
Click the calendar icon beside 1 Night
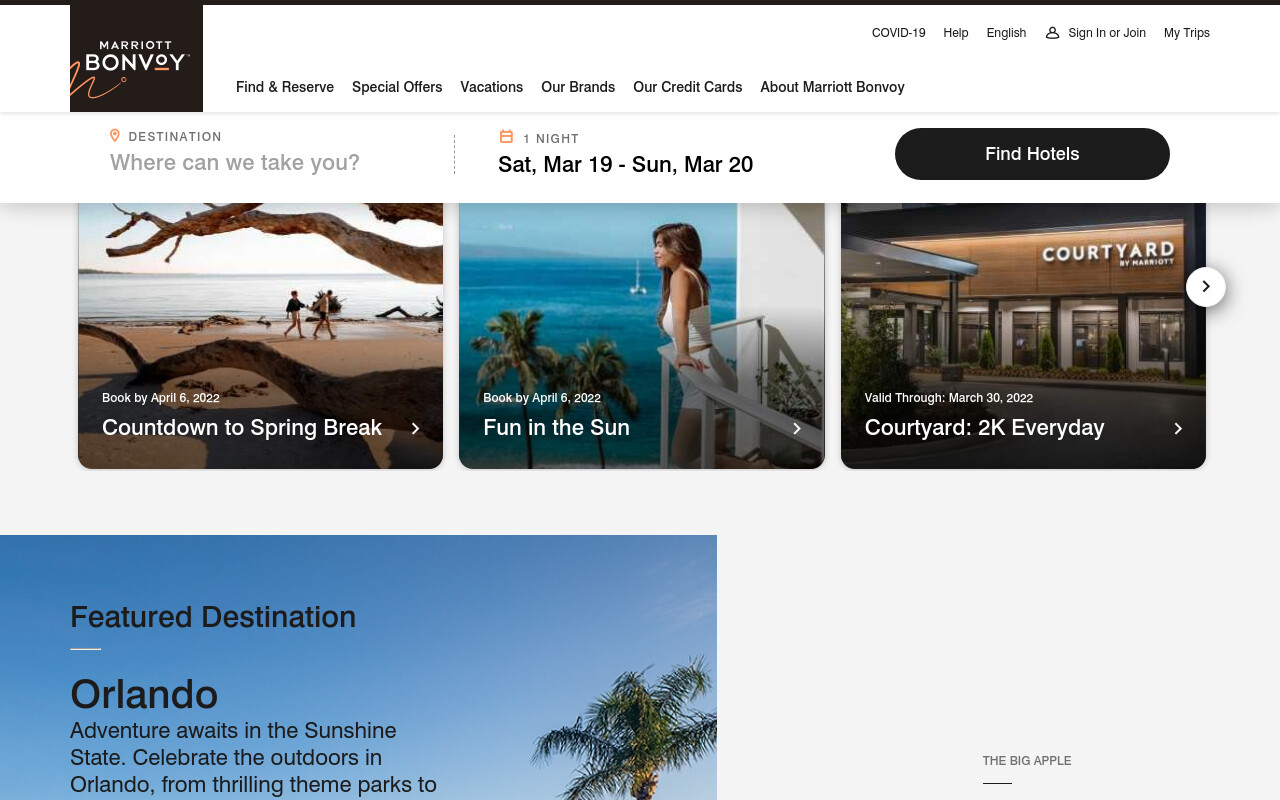(x=506, y=137)
